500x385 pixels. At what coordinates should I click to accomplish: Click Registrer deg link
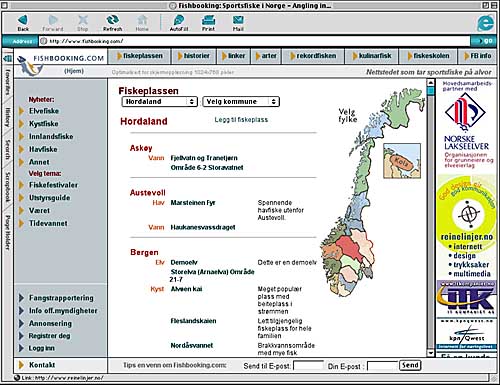(x=49, y=336)
